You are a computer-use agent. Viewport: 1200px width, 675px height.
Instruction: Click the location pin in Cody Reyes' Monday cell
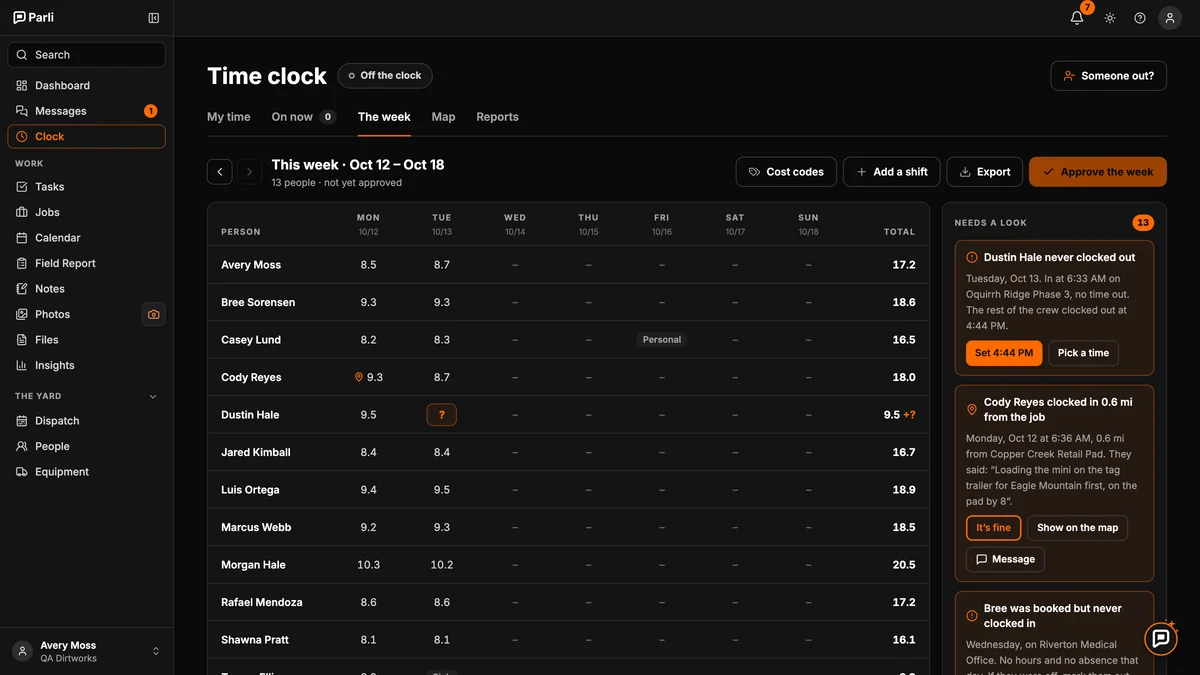(x=359, y=378)
